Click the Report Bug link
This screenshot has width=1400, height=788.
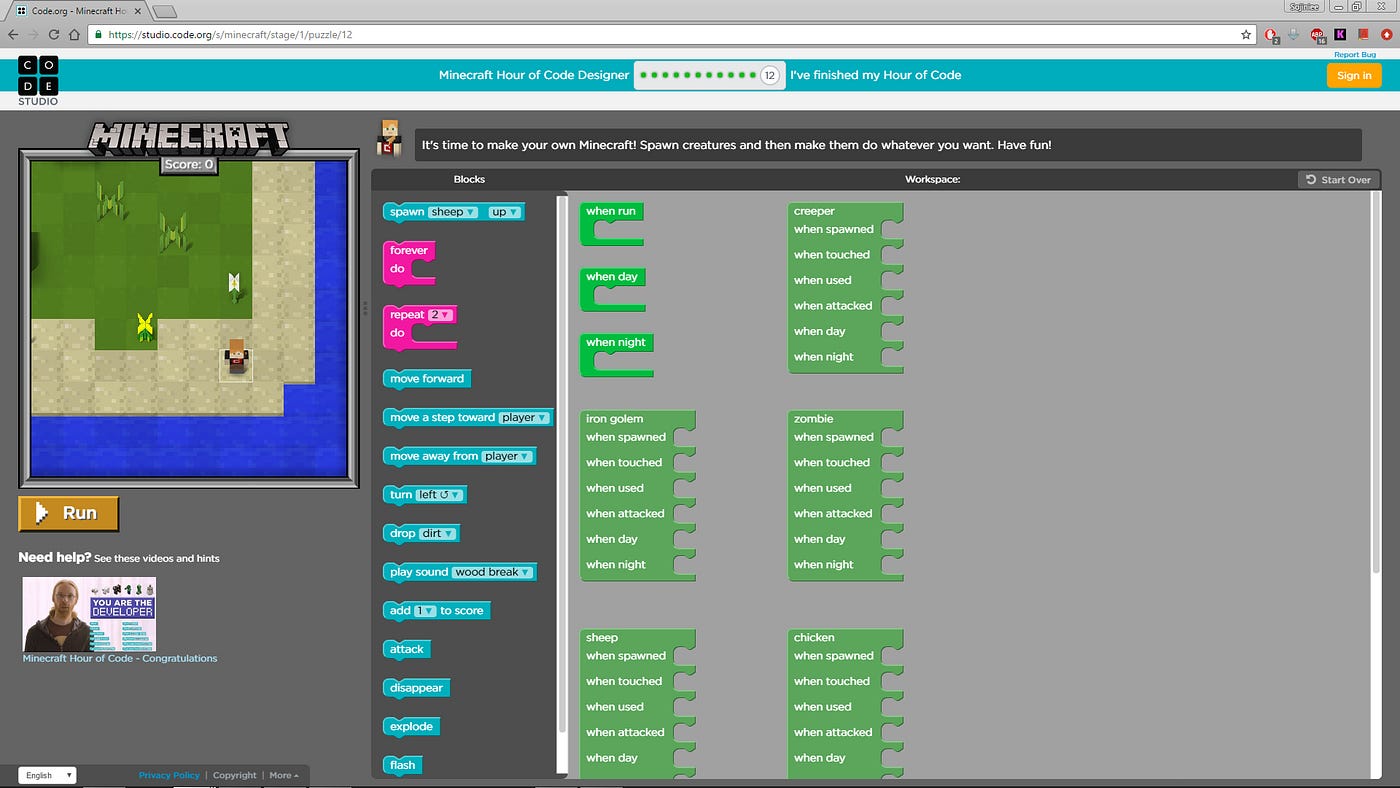(1354, 54)
